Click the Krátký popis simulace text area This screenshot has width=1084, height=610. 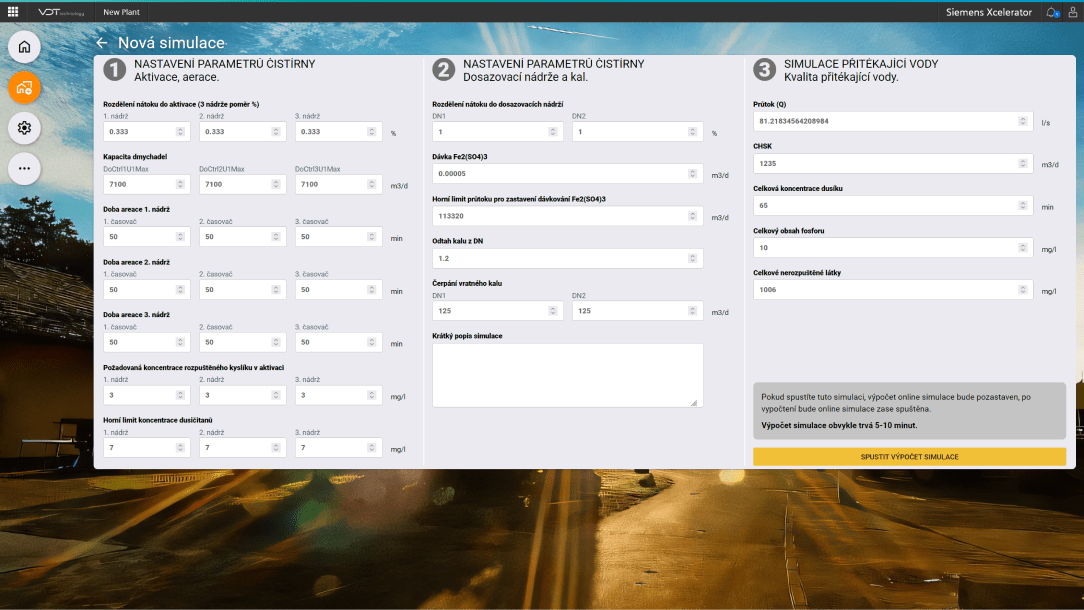click(x=567, y=375)
